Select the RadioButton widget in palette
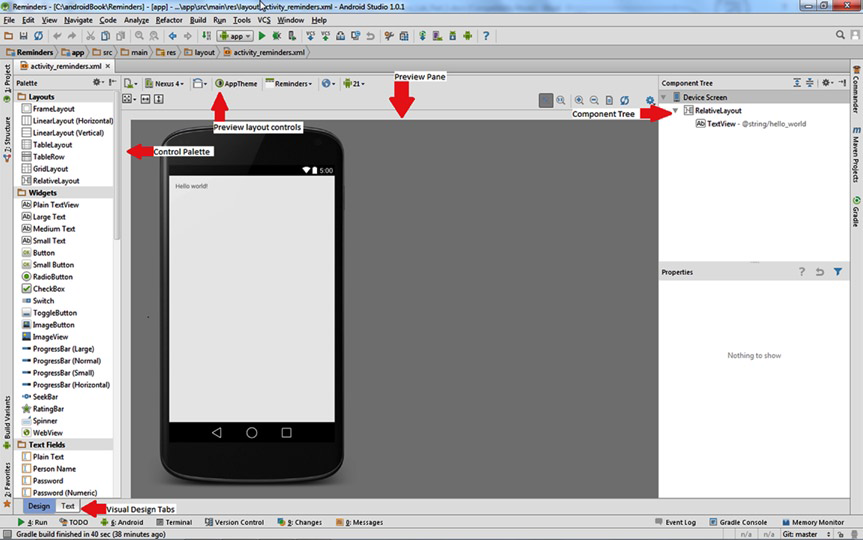 52,277
